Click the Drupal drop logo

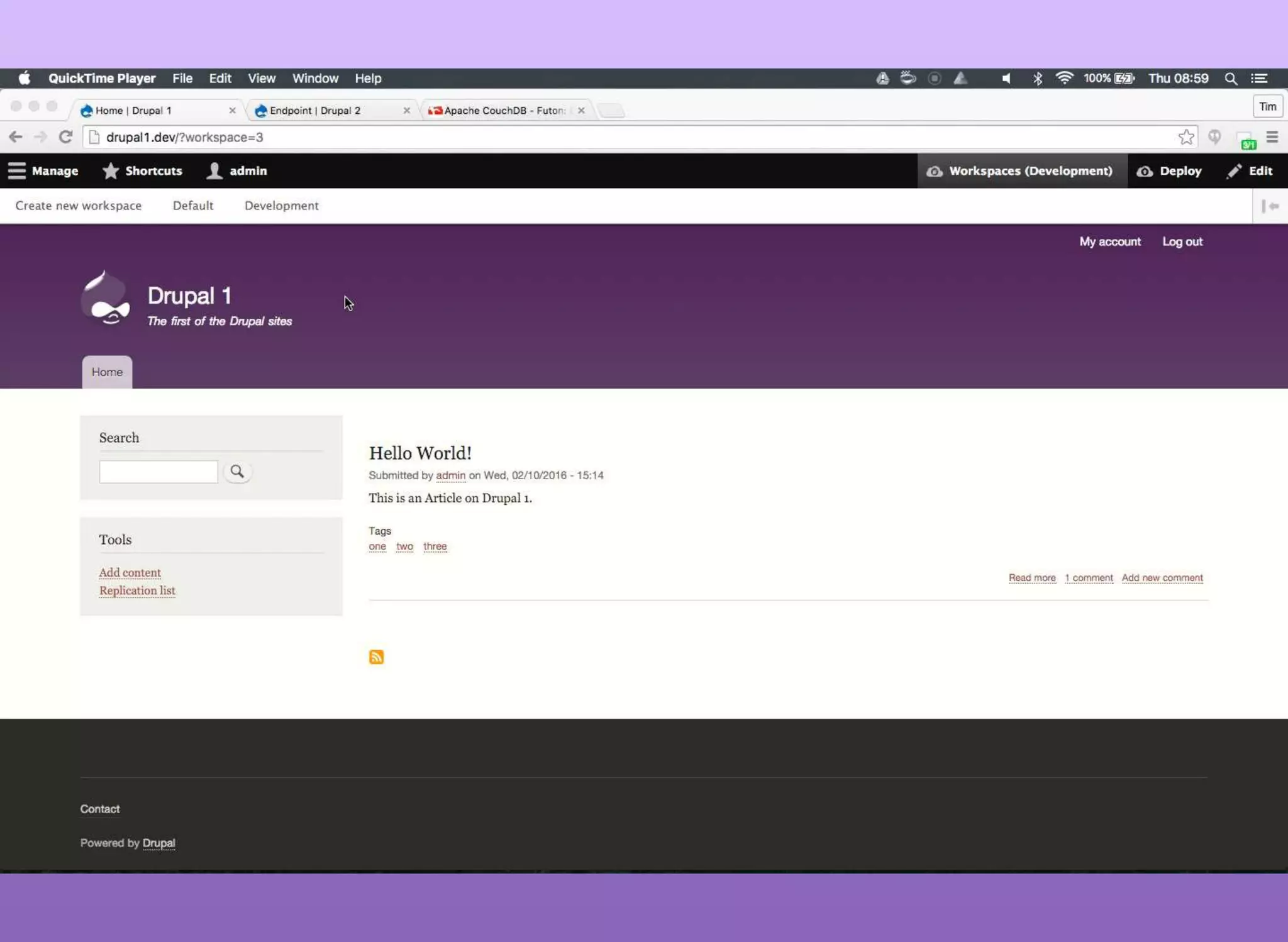point(106,299)
